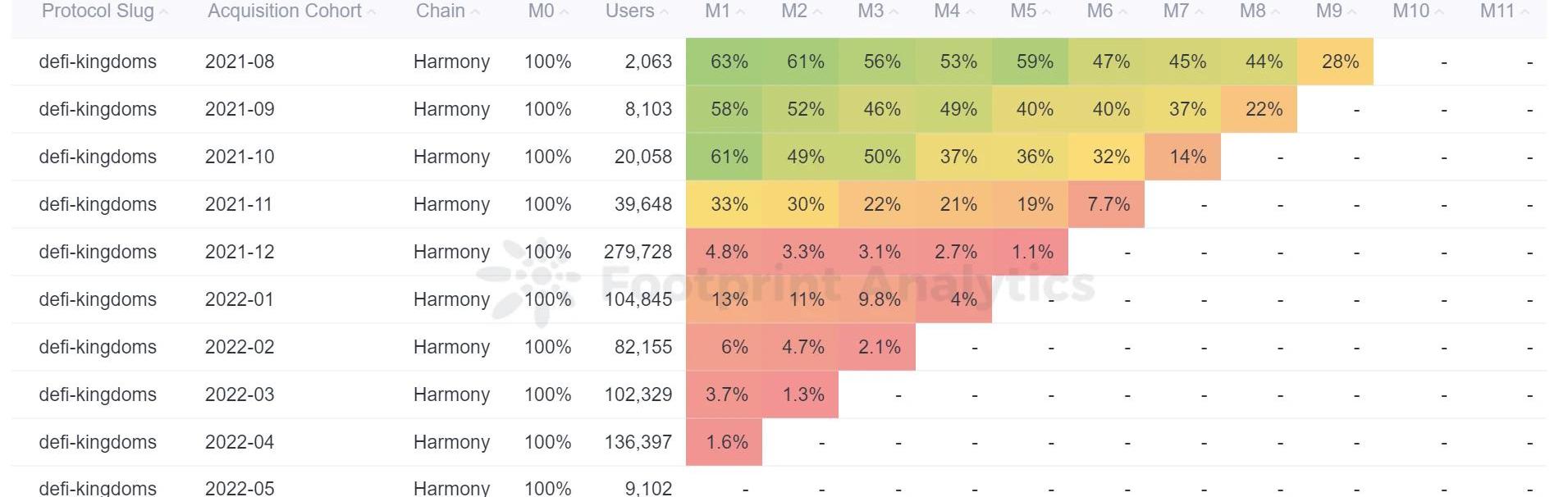
Task: Click the M7 column header label
Action: point(1176,11)
